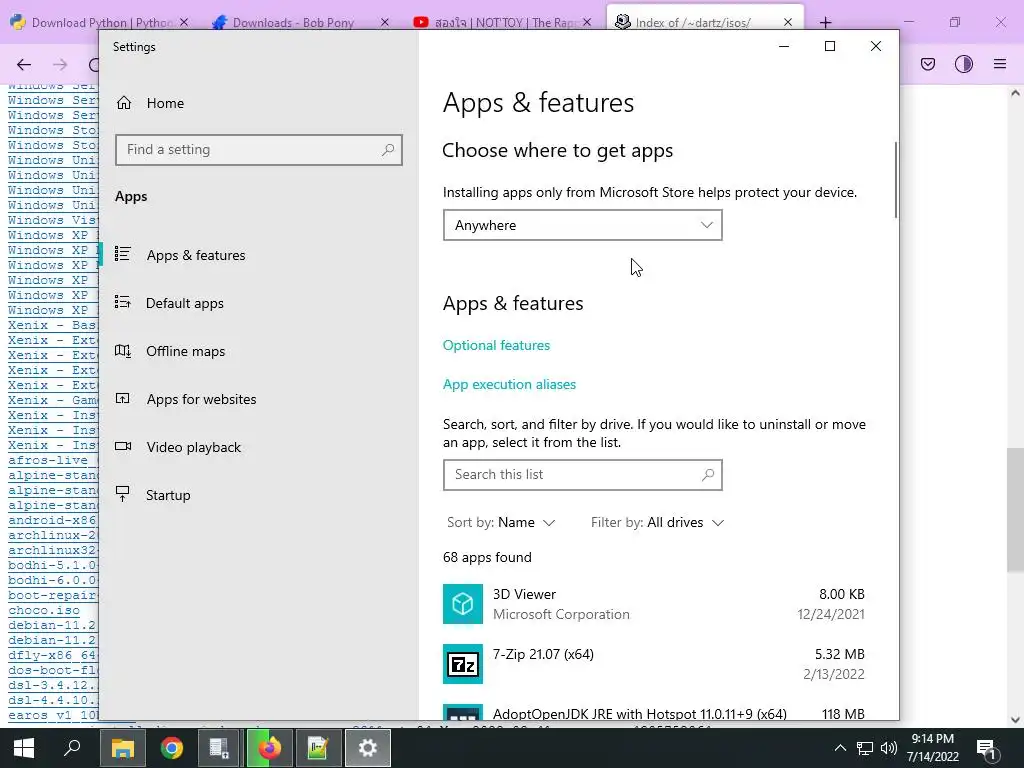Click magnifier icon in Search this list
This screenshot has width=1024, height=768.
[x=708, y=475]
